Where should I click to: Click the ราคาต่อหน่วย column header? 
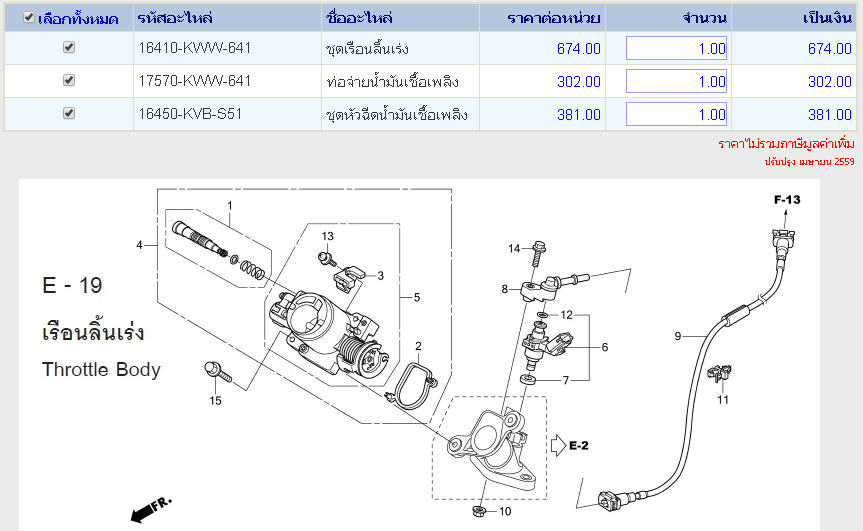[554, 18]
